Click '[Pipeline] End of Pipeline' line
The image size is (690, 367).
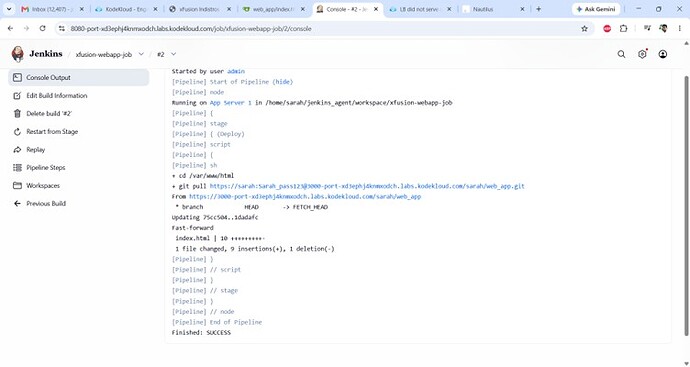click(x=217, y=322)
